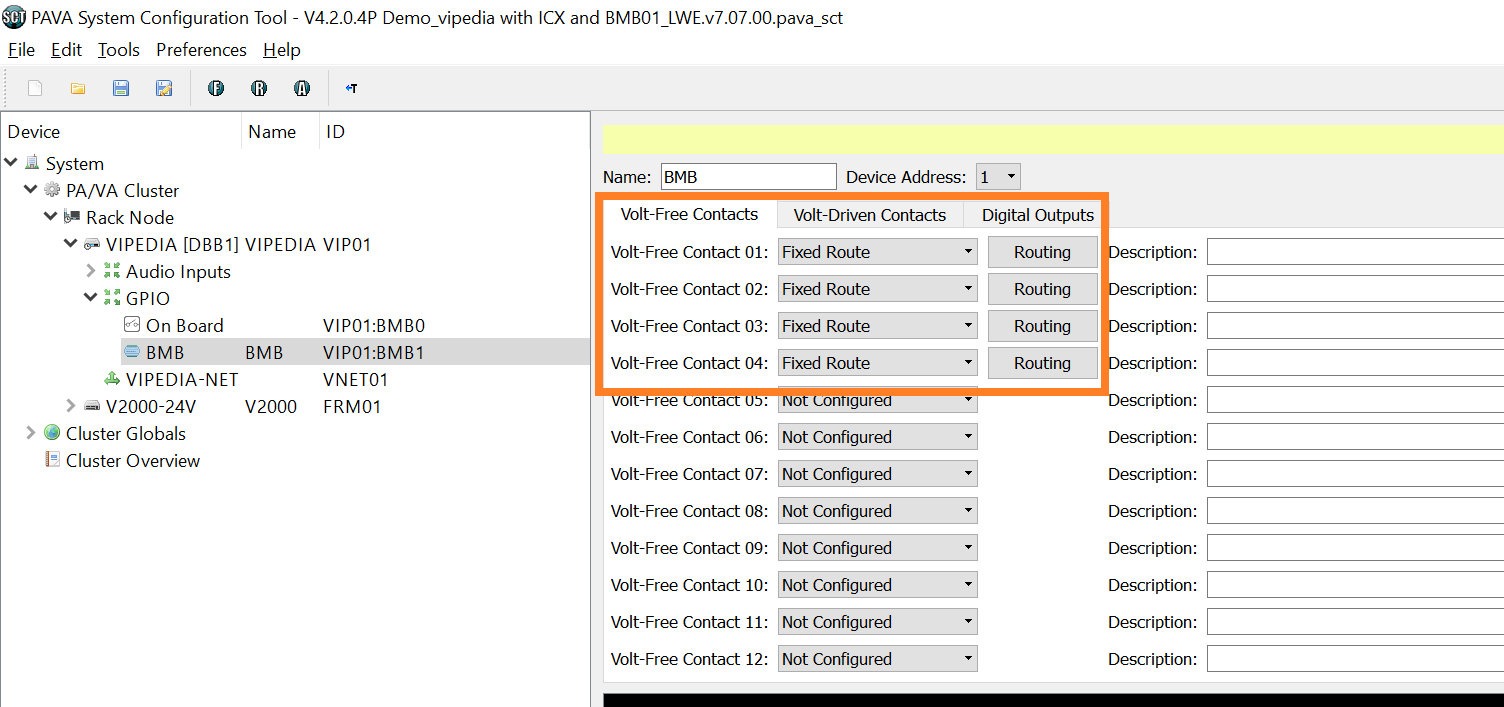This screenshot has width=1504, height=707.
Task: Open Volt-Free Contact 05 mode dropdown
Action: [878, 400]
